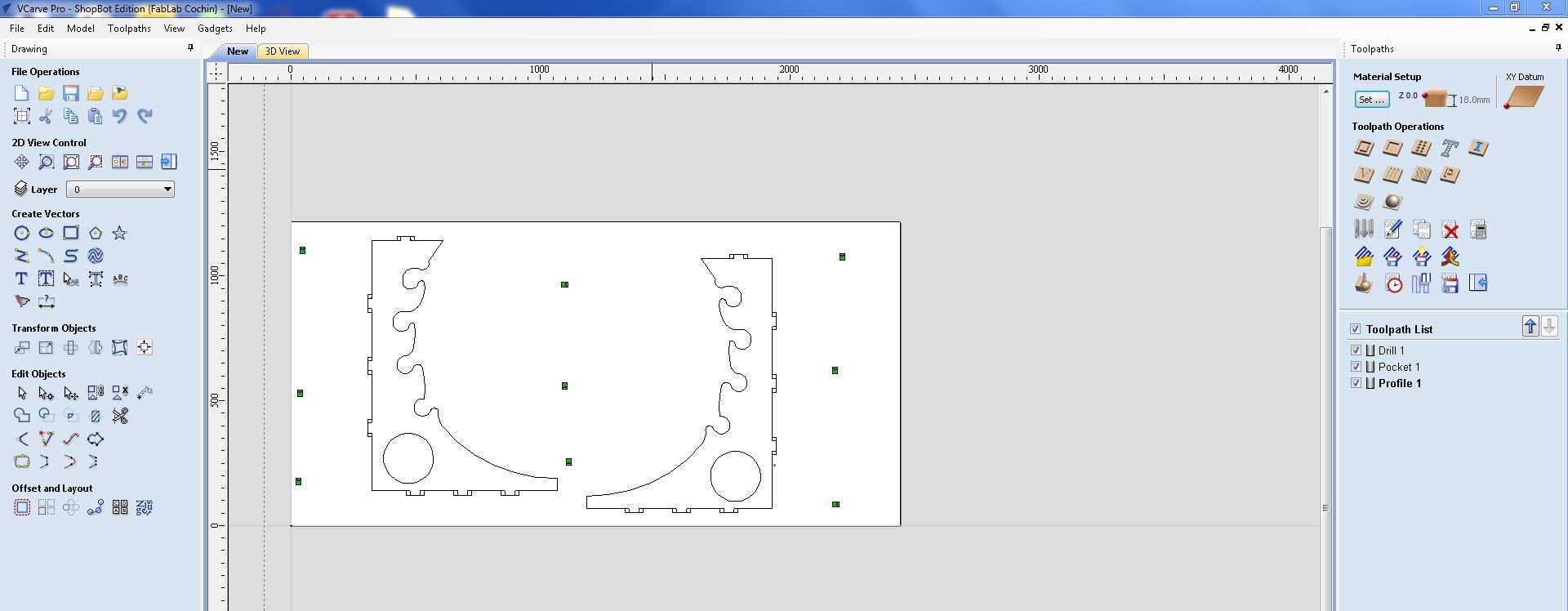Ungroup the selected objects

(120, 394)
